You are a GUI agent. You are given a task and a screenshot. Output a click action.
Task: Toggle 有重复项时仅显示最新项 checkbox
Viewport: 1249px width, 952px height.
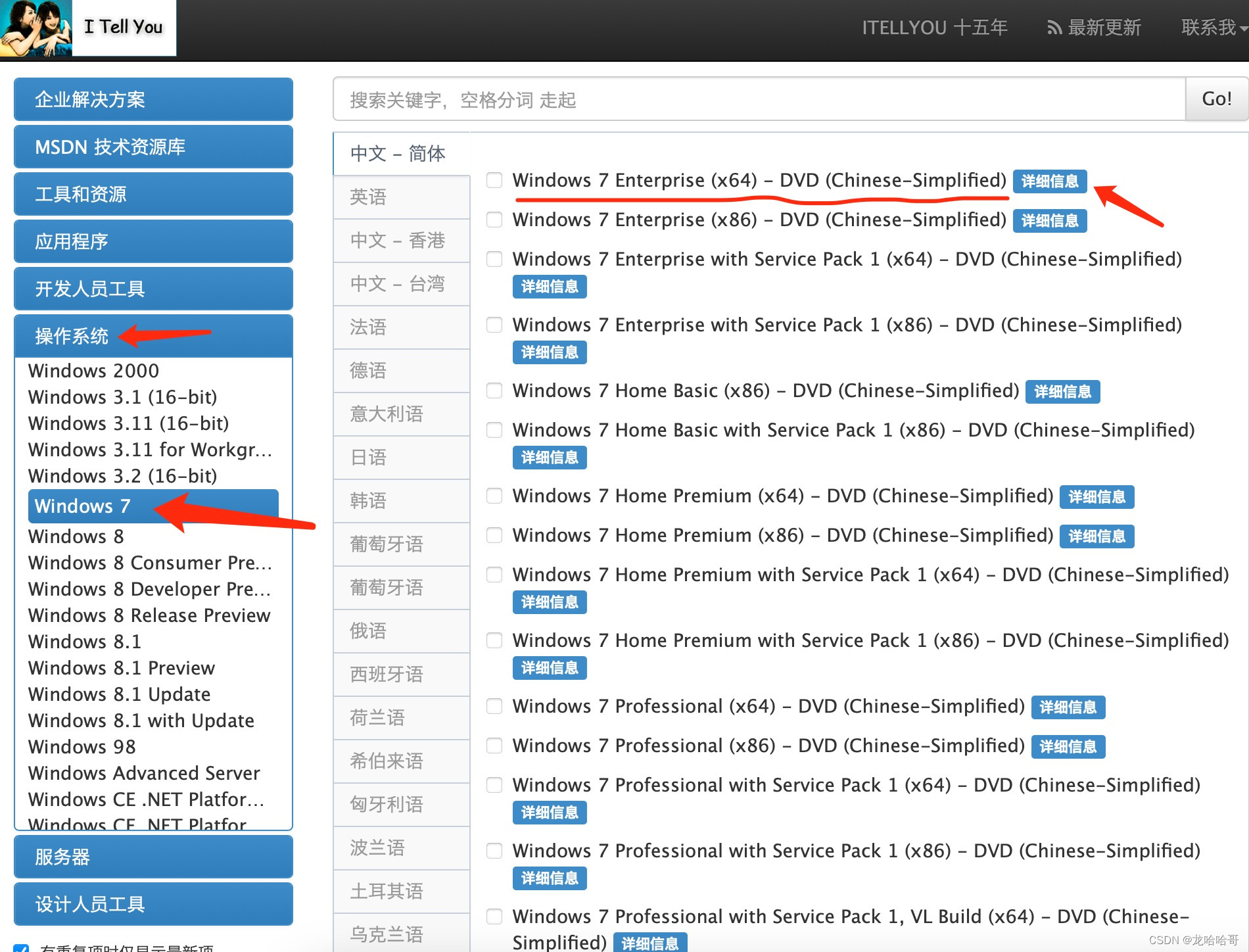tap(21, 948)
